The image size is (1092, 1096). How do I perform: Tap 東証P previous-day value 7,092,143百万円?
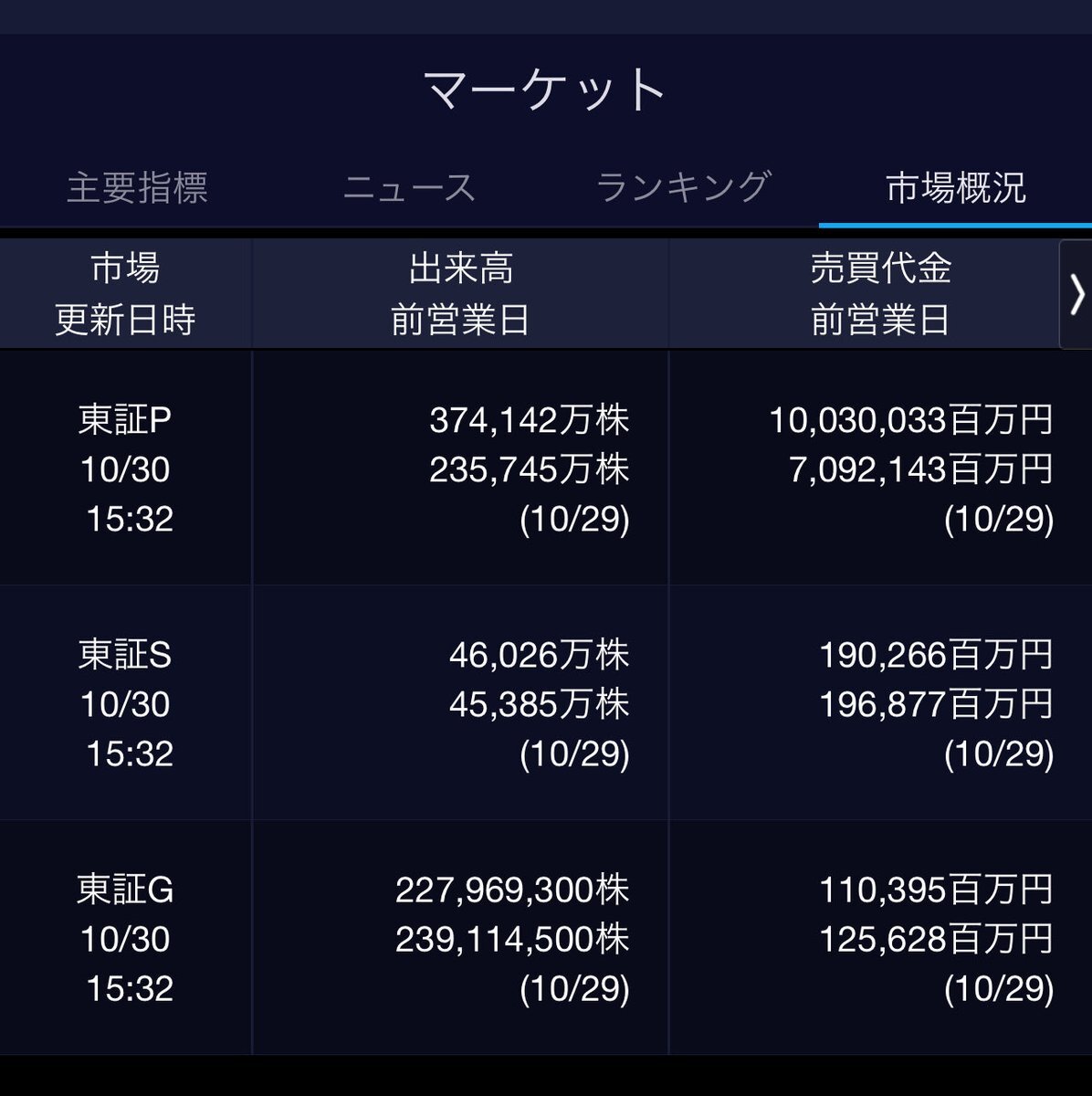pos(920,469)
